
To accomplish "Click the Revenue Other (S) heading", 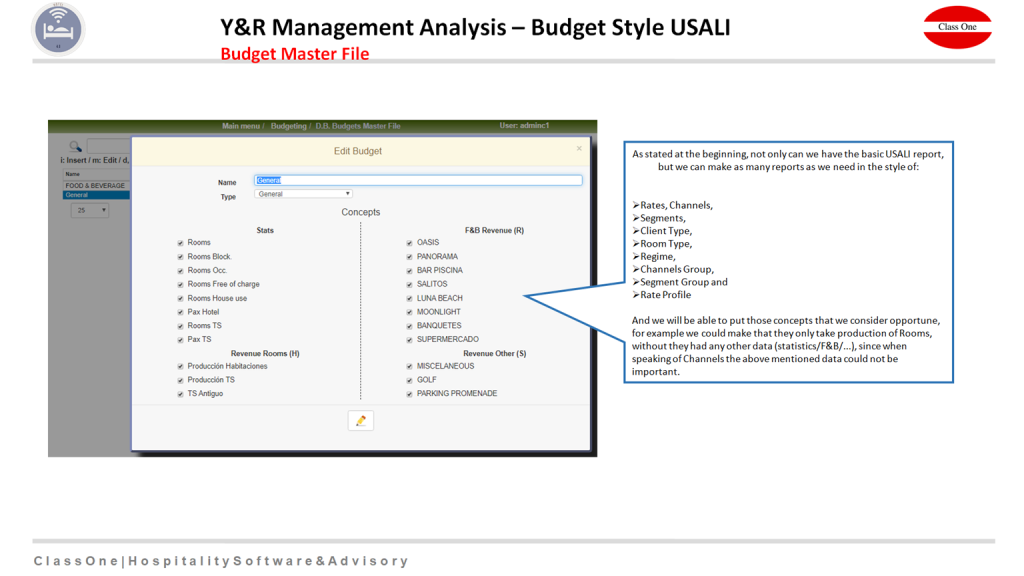I will (x=494, y=353).
